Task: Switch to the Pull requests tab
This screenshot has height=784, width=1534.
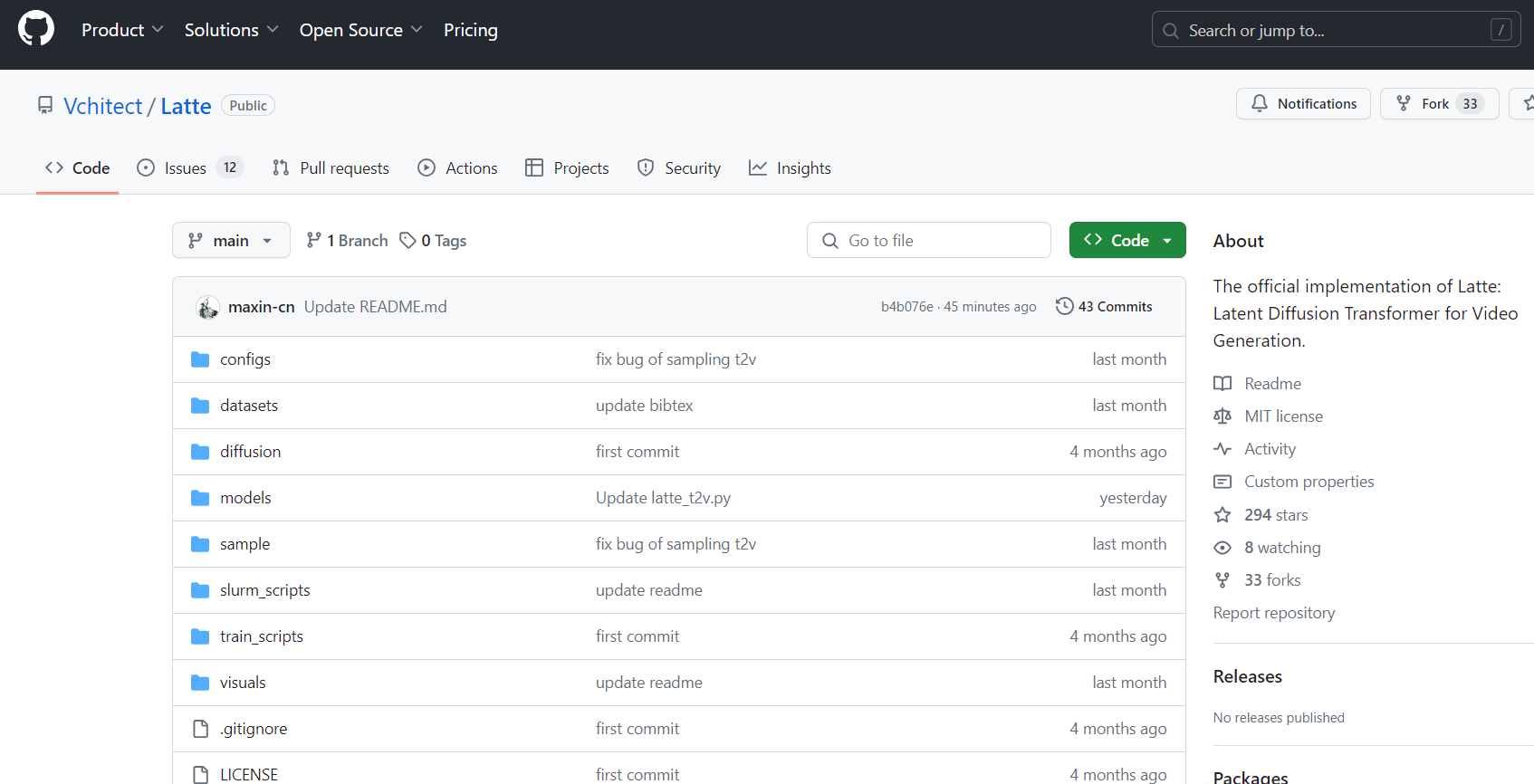Action: 331,167
